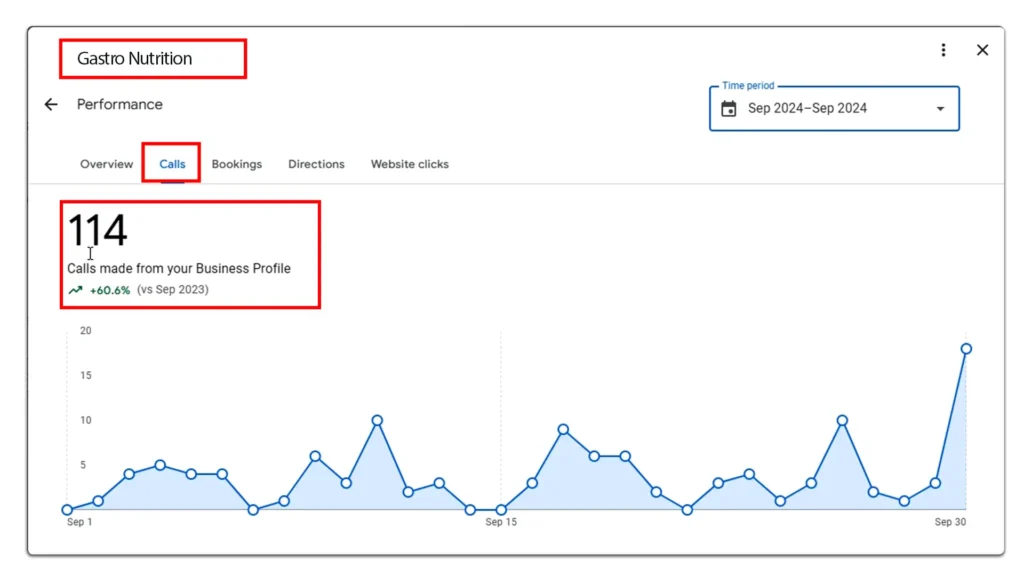Click the green trending-up arrow icon

pyautogui.click(x=75, y=290)
